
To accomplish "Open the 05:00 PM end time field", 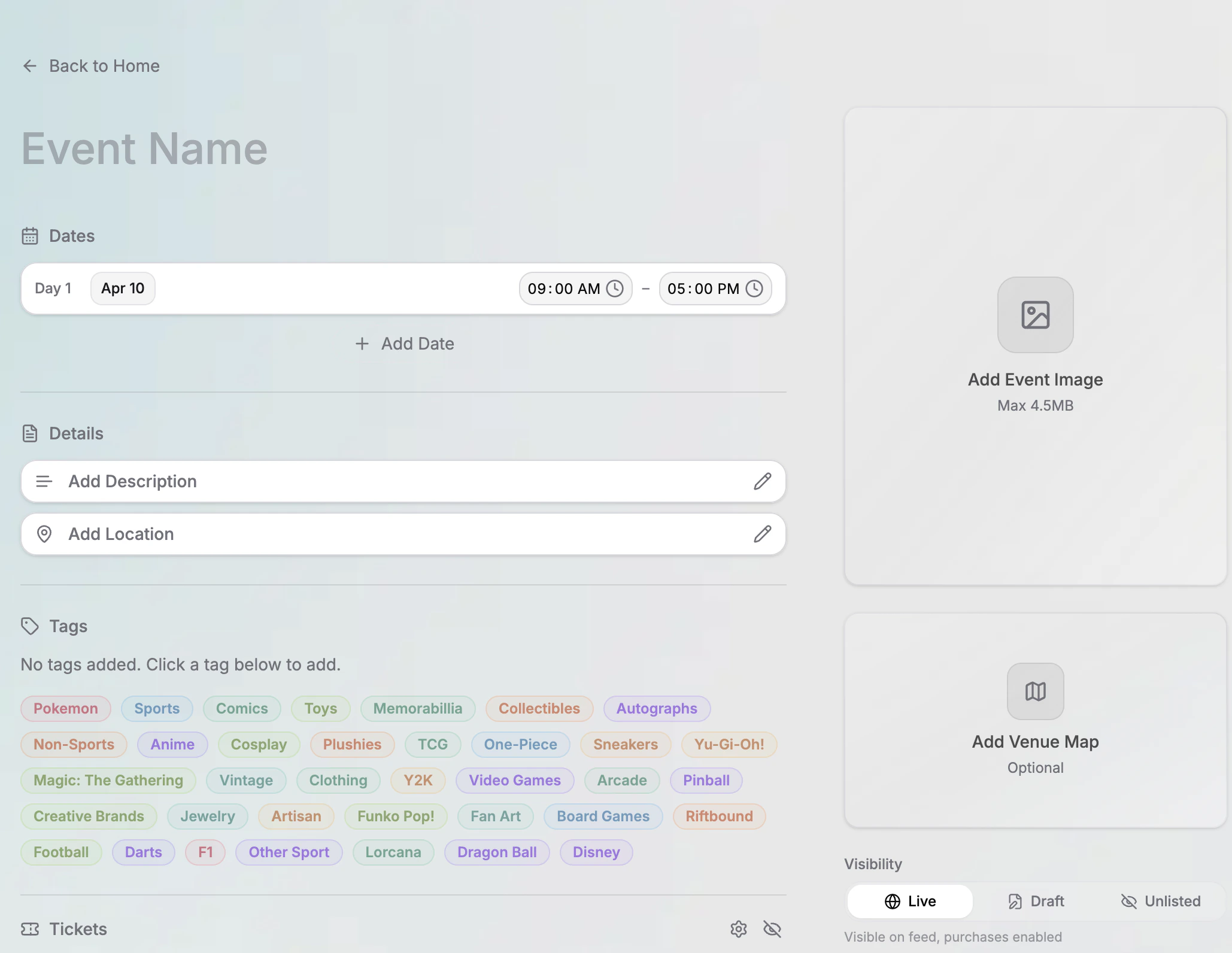I will 715,289.
